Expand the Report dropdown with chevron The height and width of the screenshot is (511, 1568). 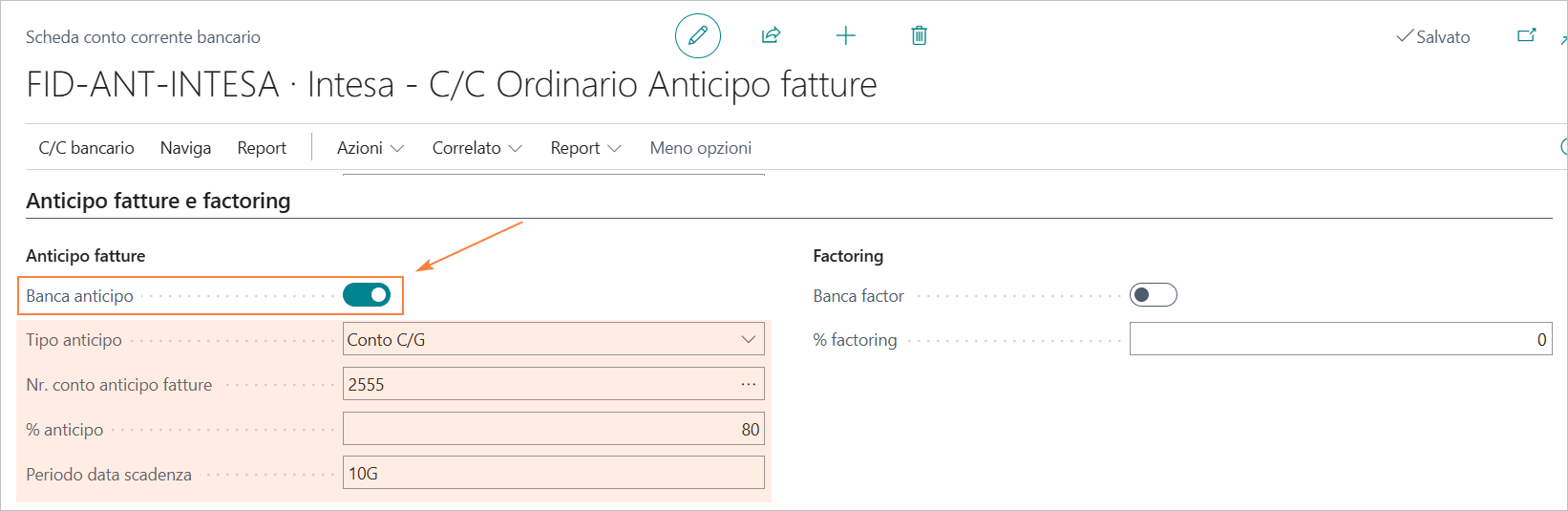(x=585, y=148)
